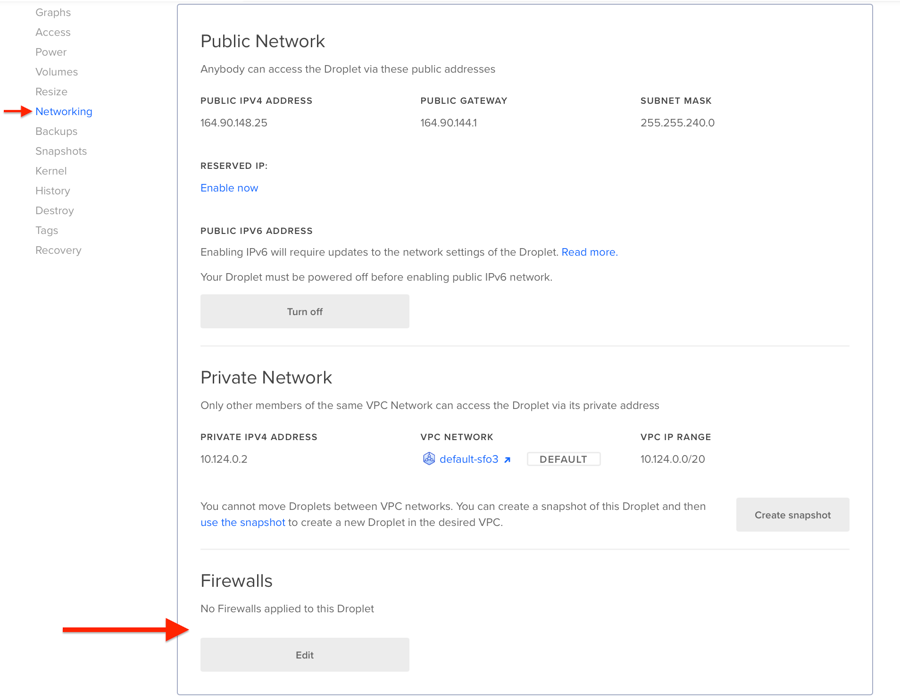Go to Snapshots in the sidebar
Viewport: 900px width, 700px height.
pos(61,151)
